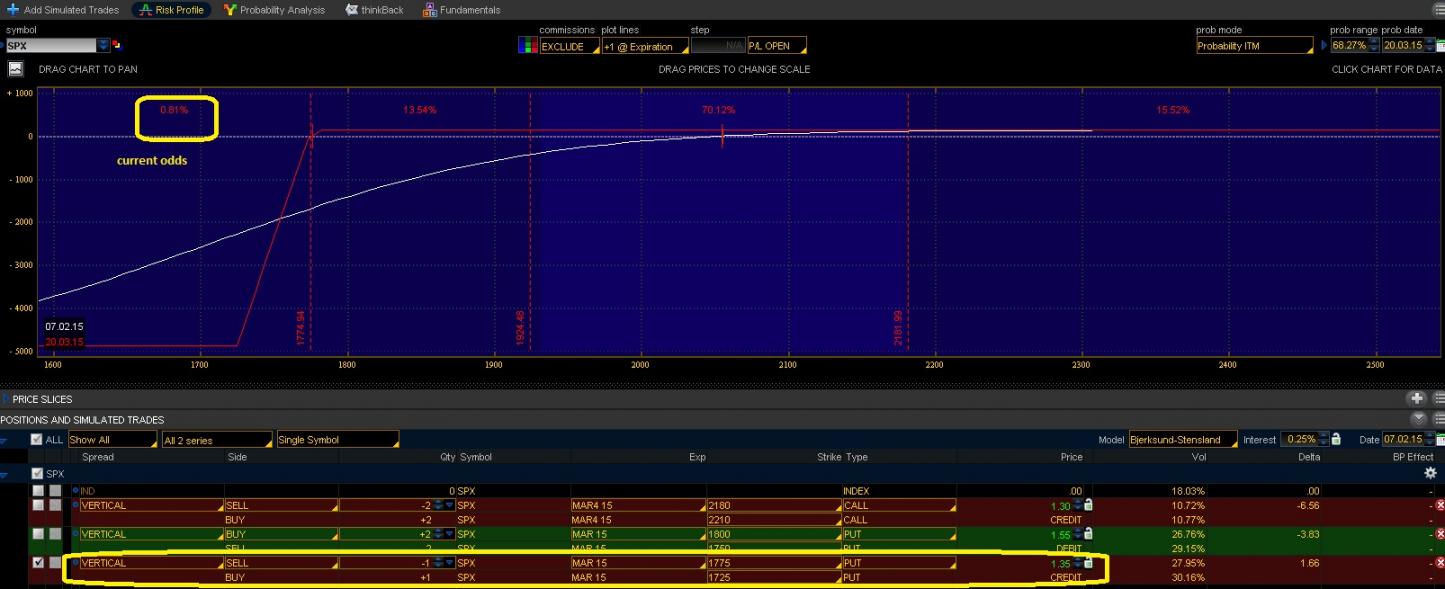Open Add Simulated Trades tab
This screenshot has width=1445, height=589.
[x=62, y=10]
